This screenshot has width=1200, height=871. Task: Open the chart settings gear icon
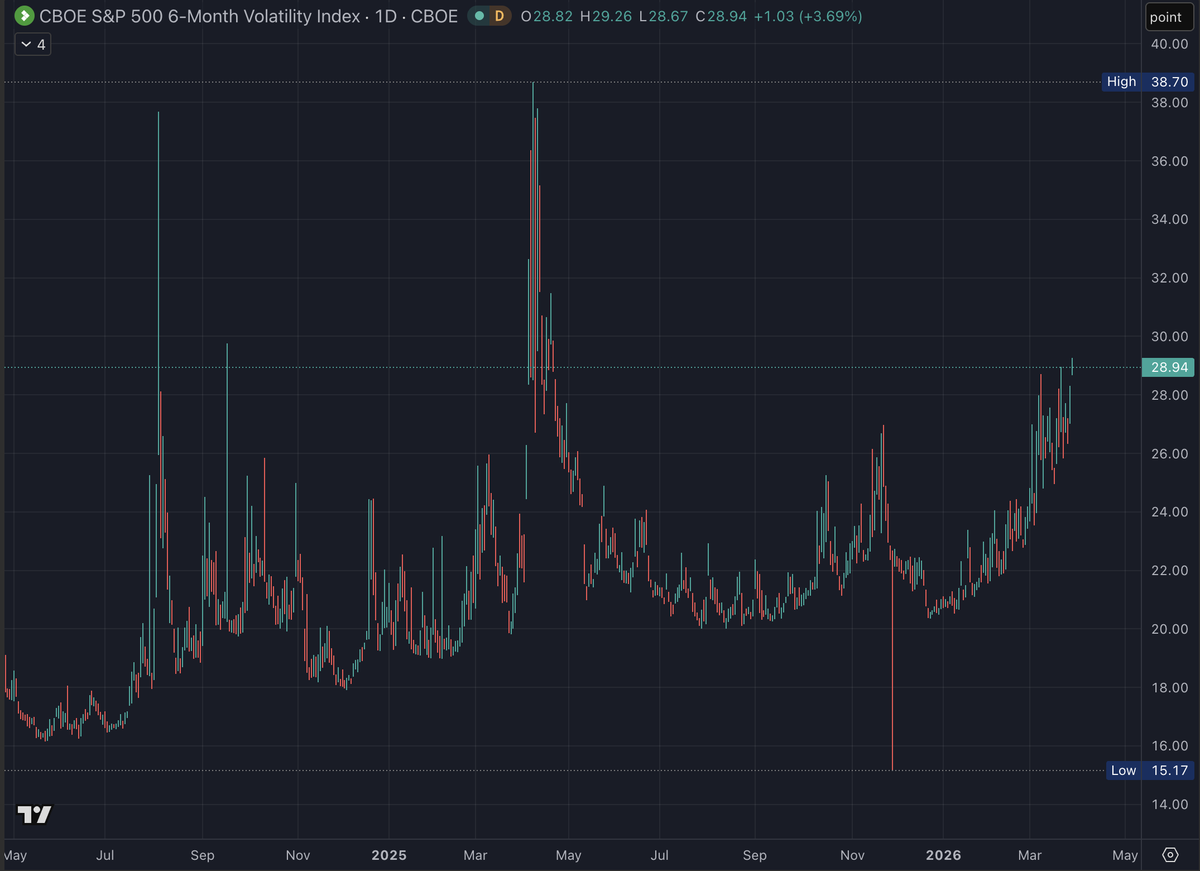point(1171,855)
